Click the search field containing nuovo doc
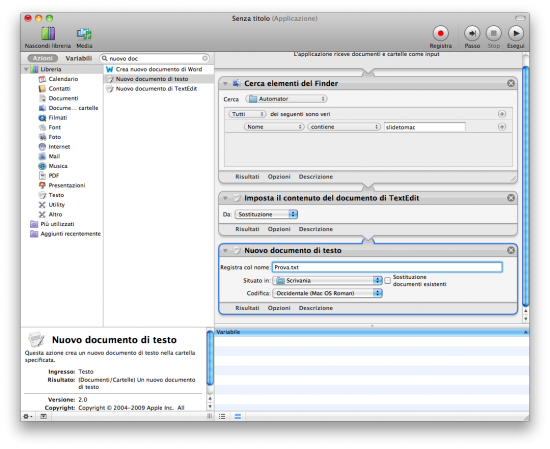This screenshot has height=449, width=550. [155, 58]
